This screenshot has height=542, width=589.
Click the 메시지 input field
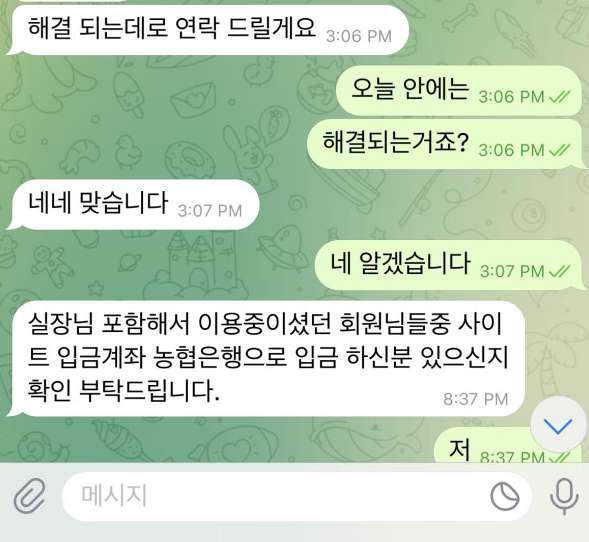click(297, 496)
